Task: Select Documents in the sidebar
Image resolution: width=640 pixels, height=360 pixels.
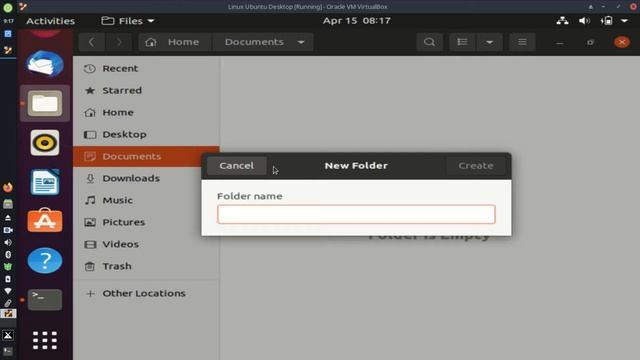Action: coord(146,156)
